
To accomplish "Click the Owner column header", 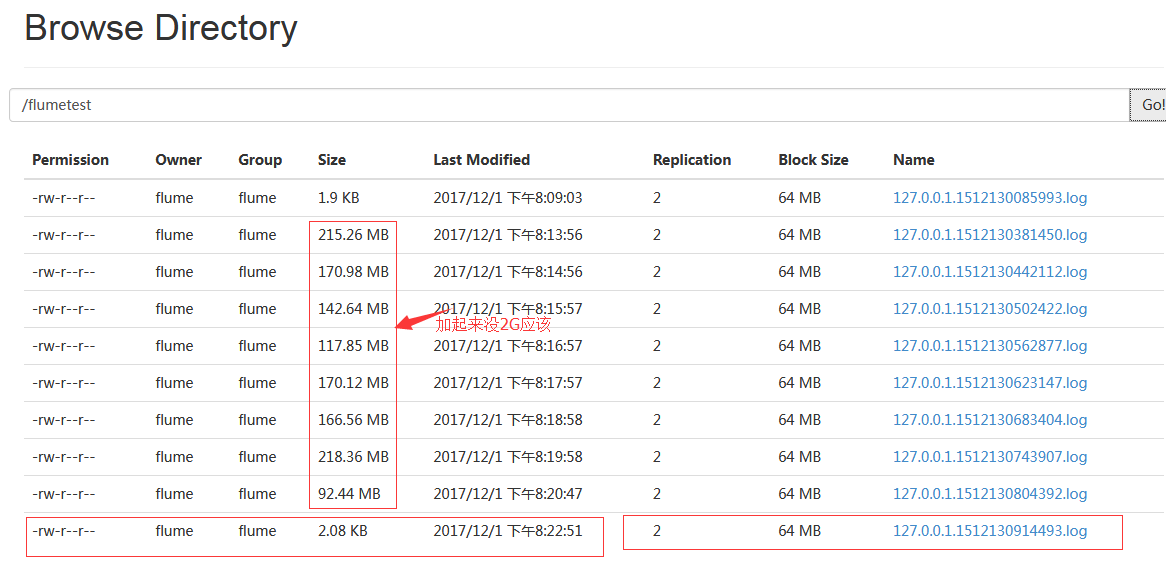I will pyautogui.click(x=178, y=160).
